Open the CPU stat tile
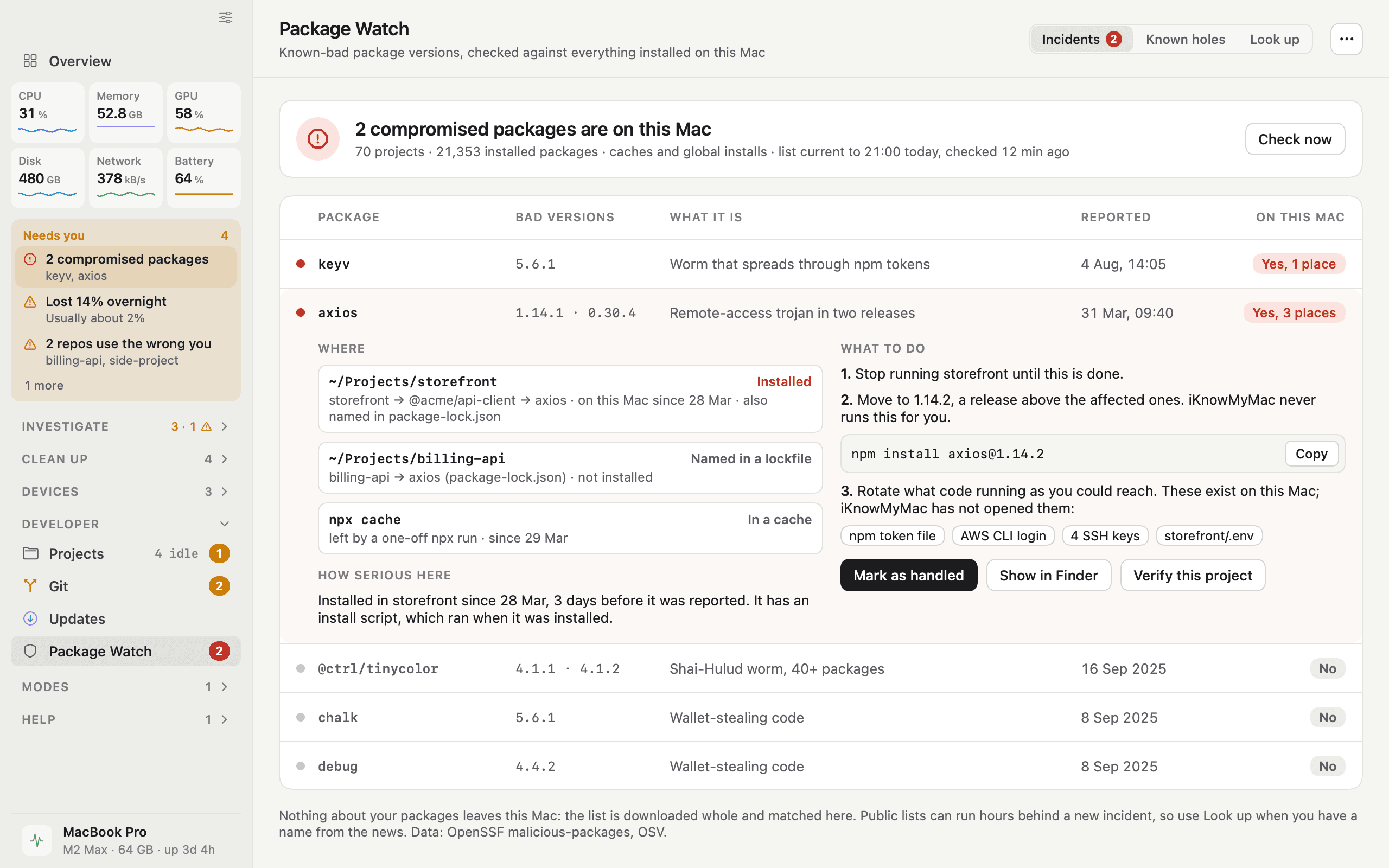 point(48,112)
